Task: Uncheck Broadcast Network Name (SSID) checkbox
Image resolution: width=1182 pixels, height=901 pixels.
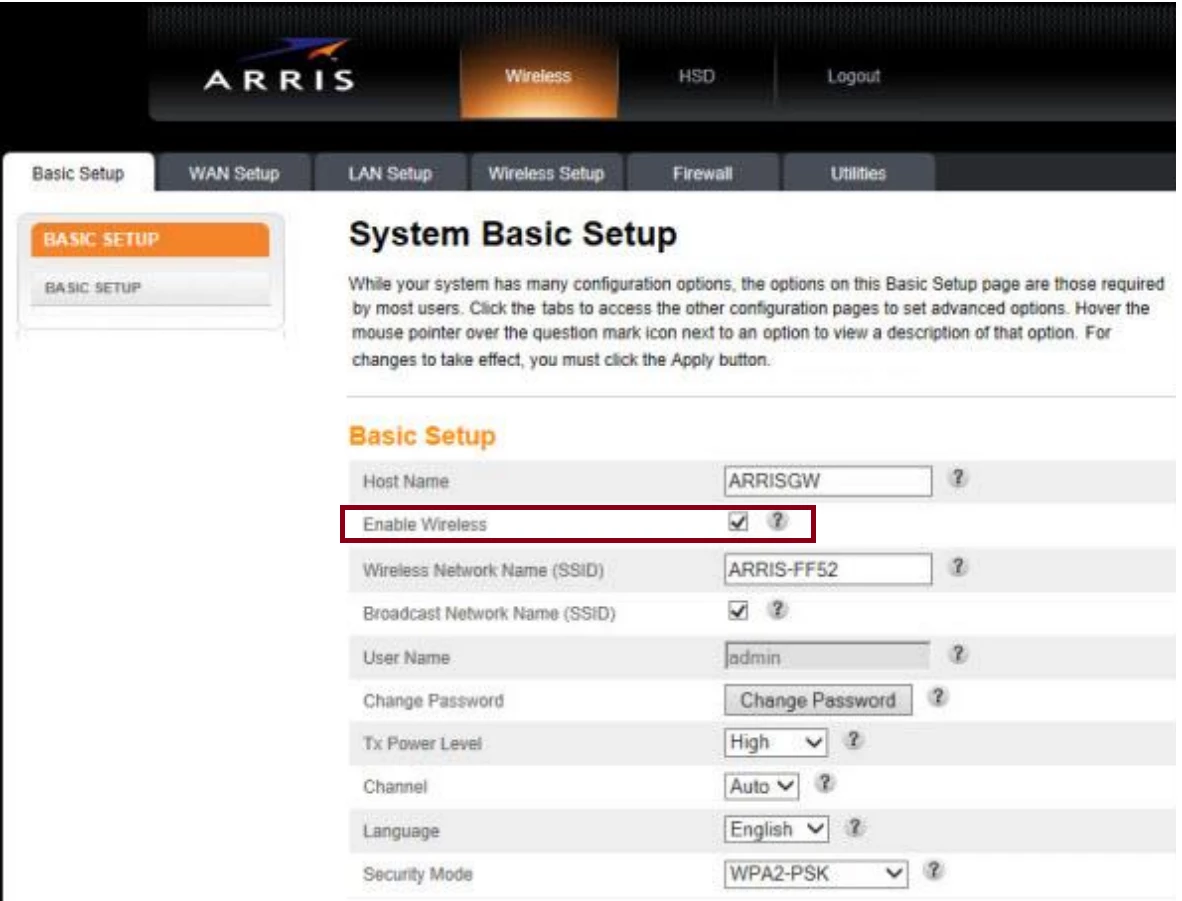Action: pos(738,611)
